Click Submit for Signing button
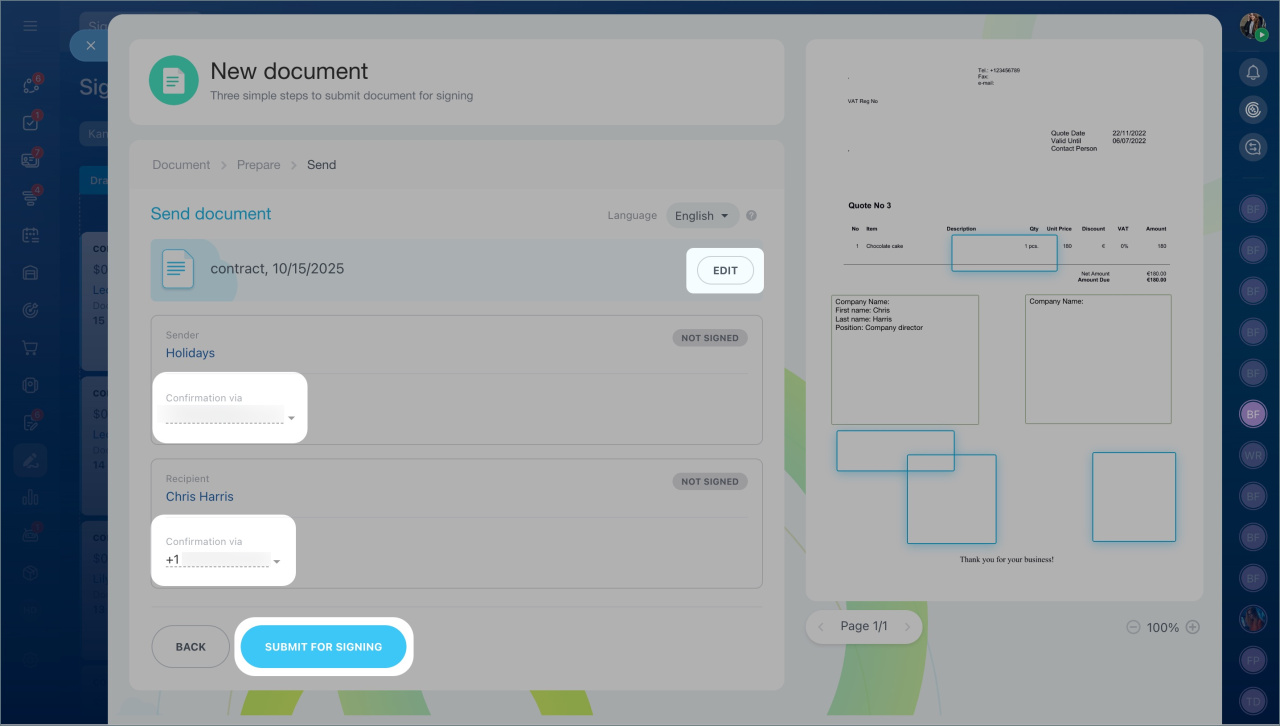The width and height of the screenshot is (1280, 726). click(323, 647)
